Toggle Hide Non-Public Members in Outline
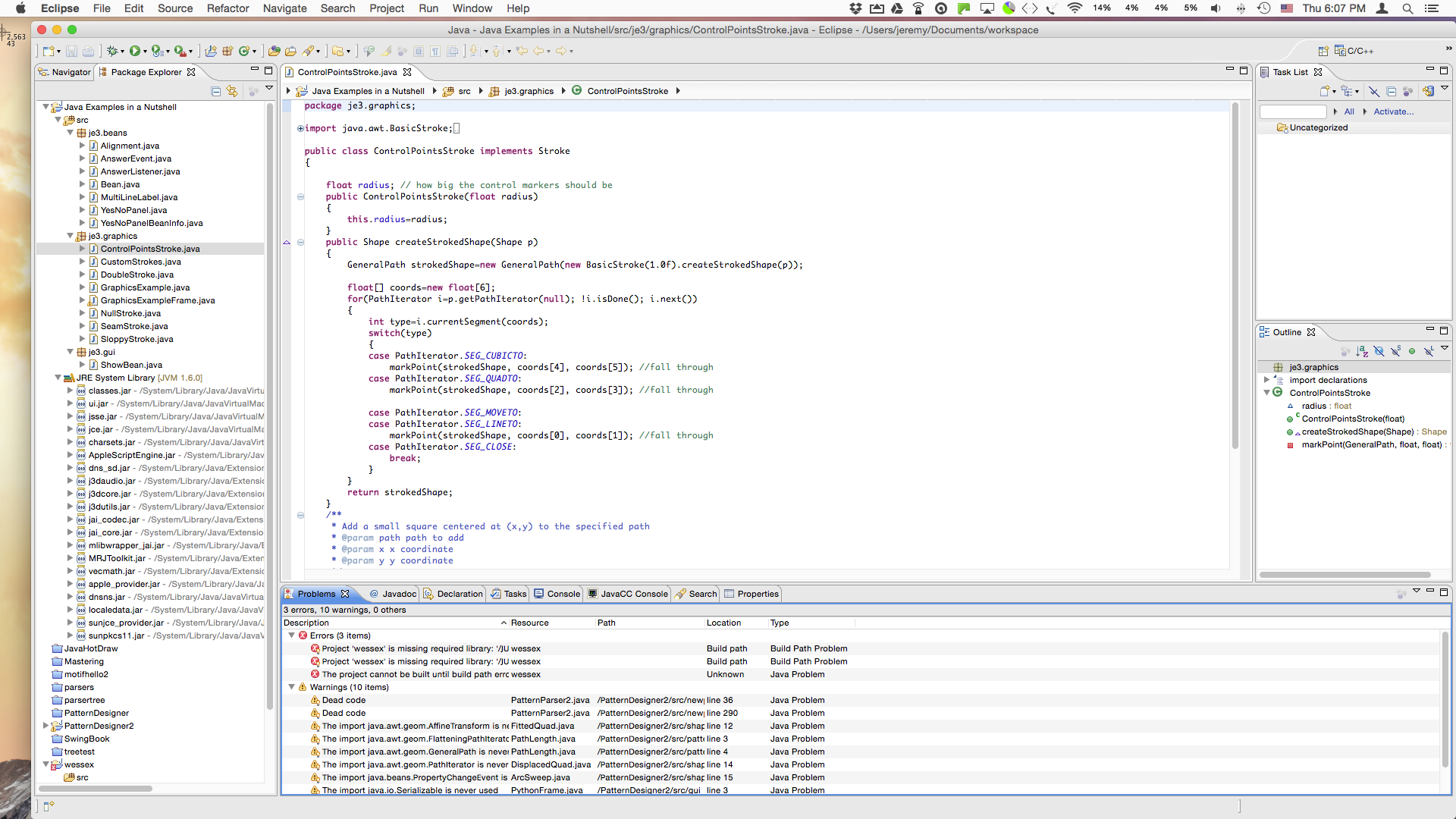Viewport: 1456px width, 819px height. (1412, 351)
